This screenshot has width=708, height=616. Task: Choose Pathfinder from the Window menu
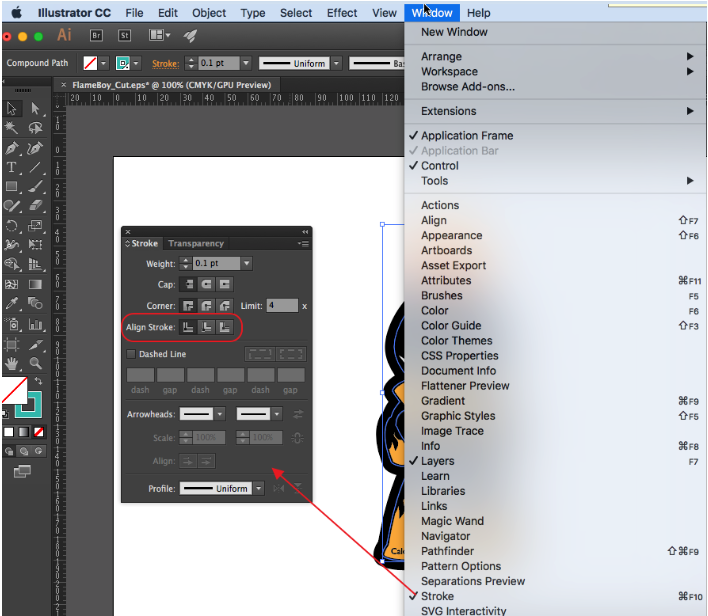pyautogui.click(x=447, y=551)
